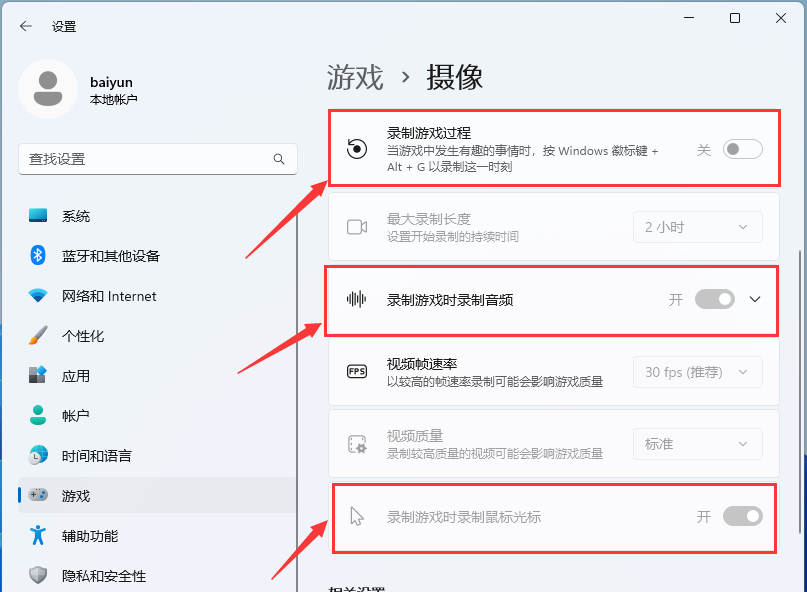
Task: Open 辅助功能 via the accessibility icon
Action: click(x=38, y=535)
